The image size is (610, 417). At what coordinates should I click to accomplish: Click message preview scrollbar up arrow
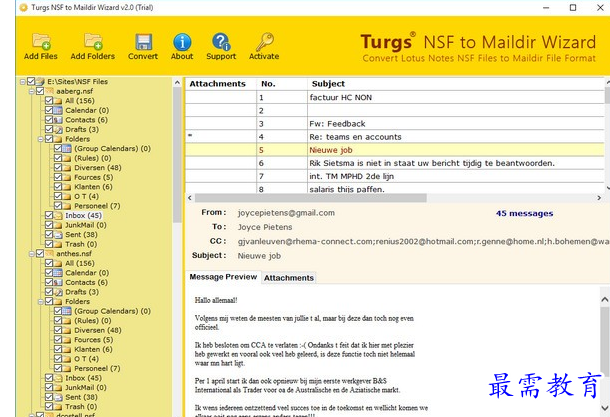point(605,300)
